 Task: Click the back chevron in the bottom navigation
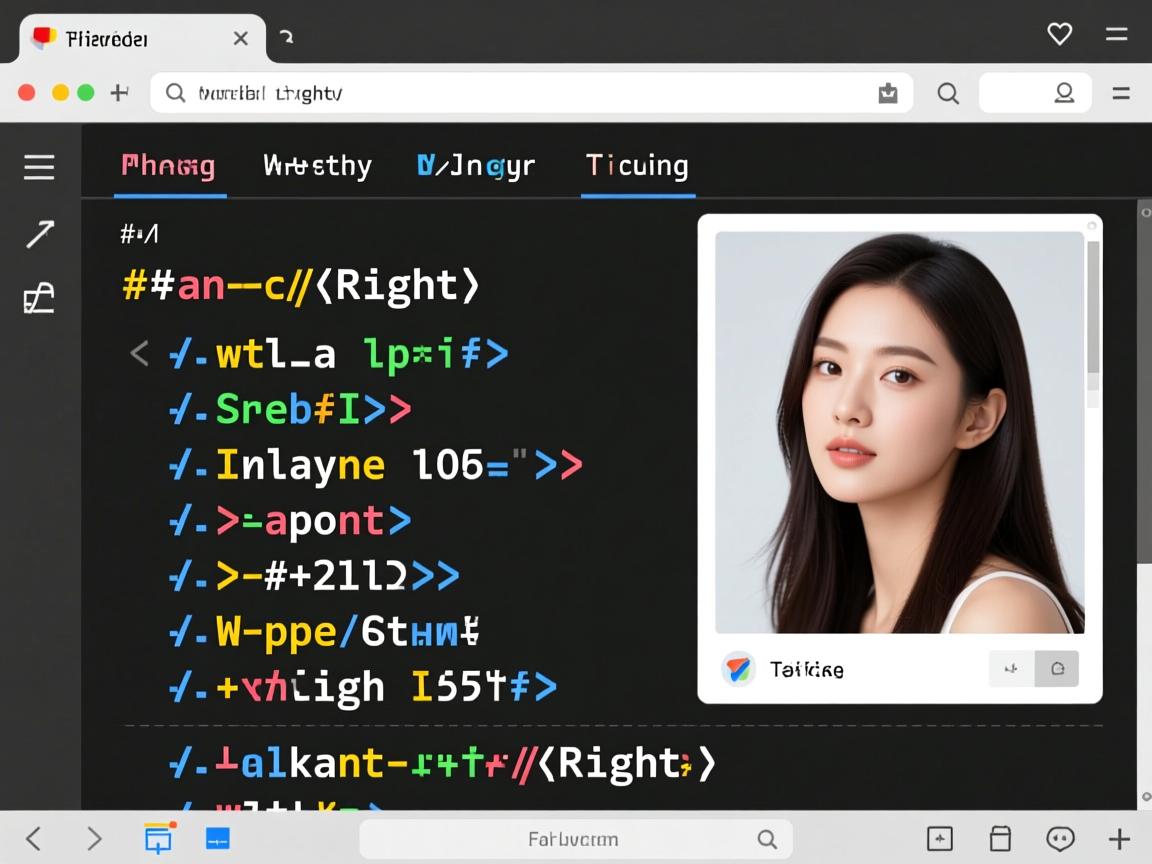coord(33,839)
